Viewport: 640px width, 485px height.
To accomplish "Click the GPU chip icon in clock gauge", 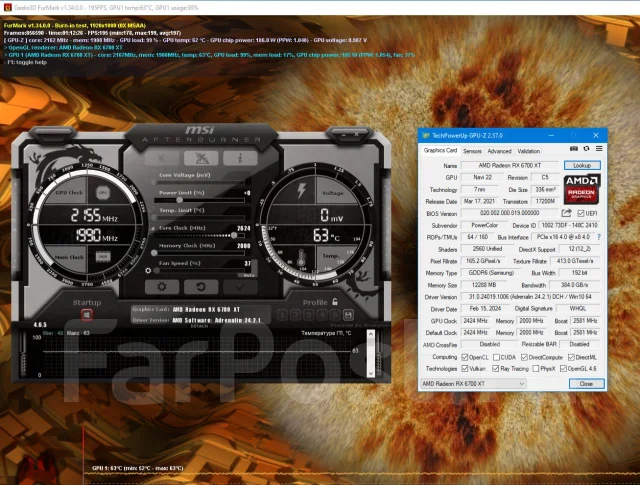I will tap(103, 192).
